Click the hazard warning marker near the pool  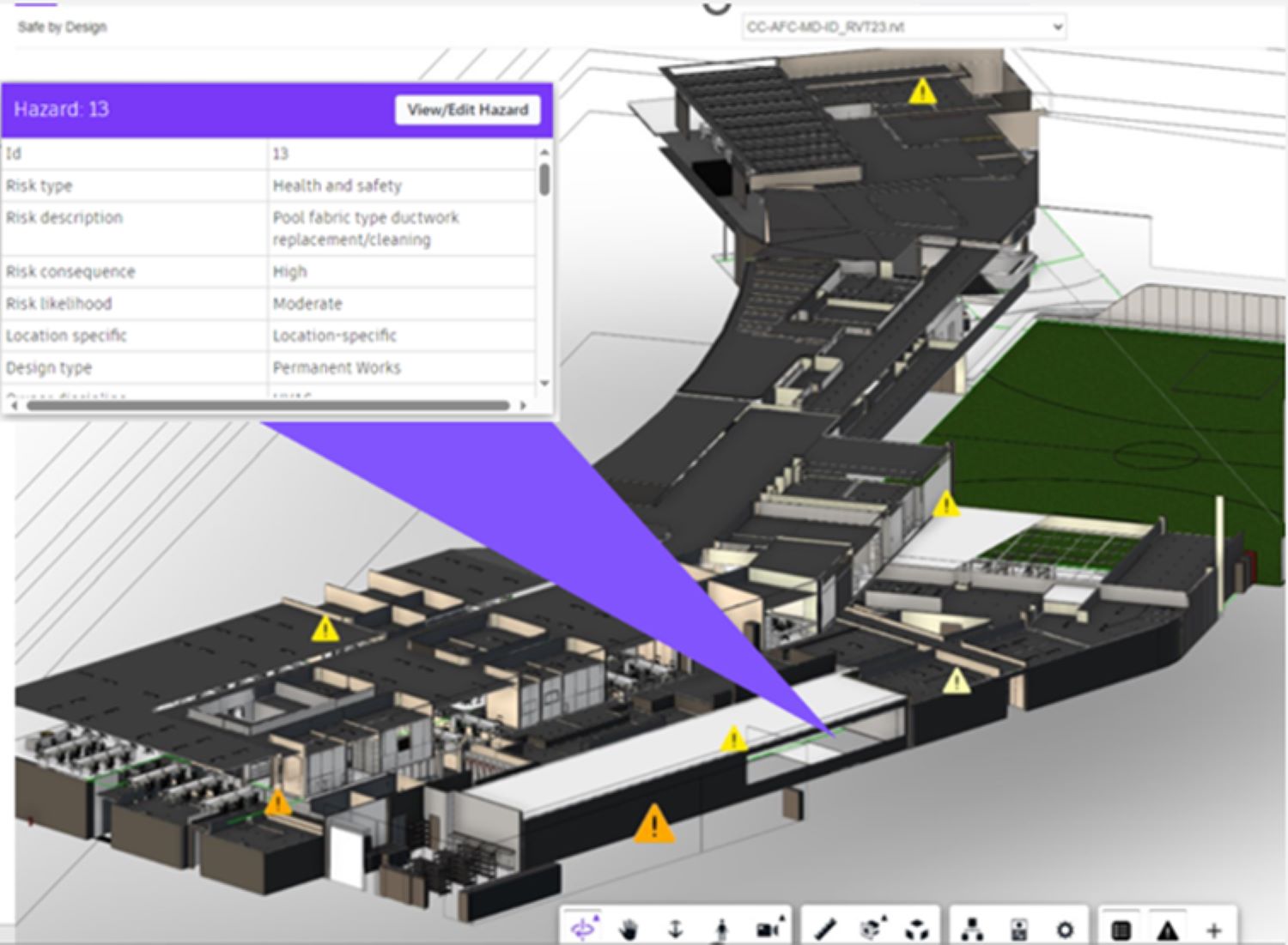pos(734,736)
